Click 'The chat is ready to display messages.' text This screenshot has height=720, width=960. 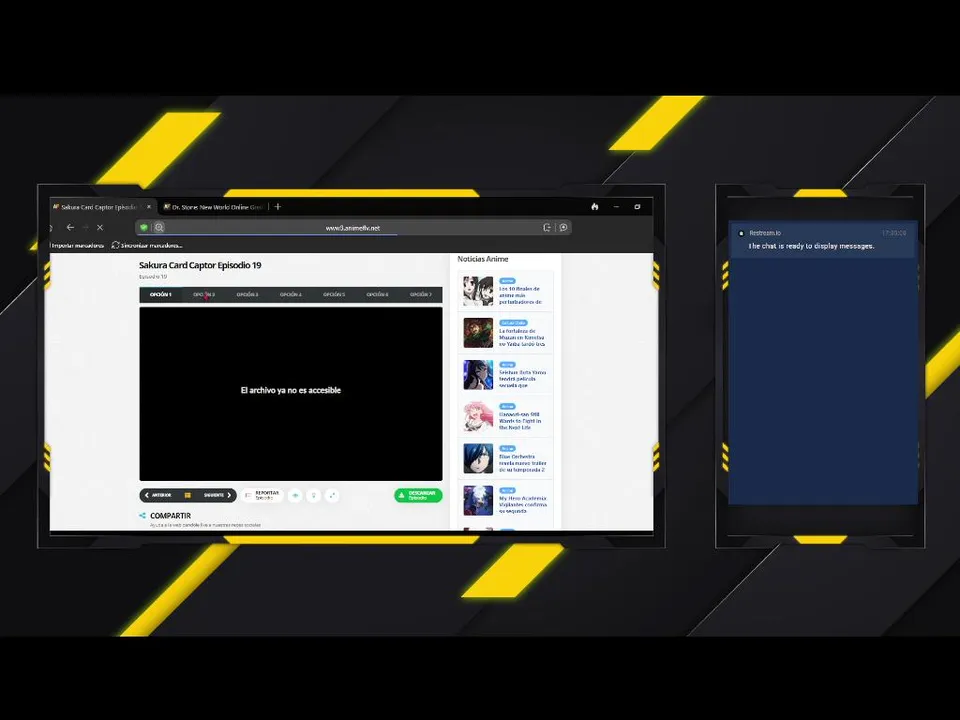(x=811, y=246)
